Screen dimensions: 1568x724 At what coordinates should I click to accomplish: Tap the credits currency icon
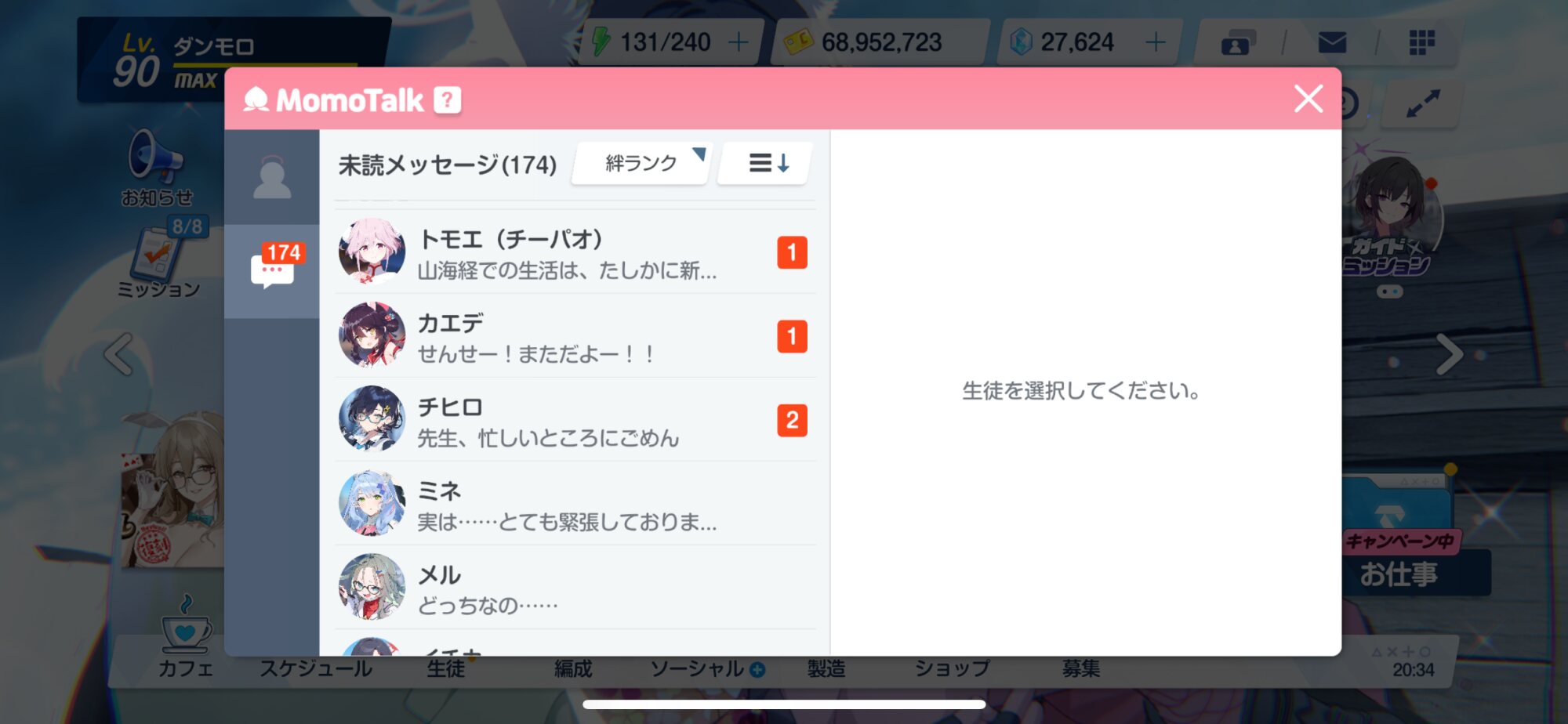coord(799,42)
